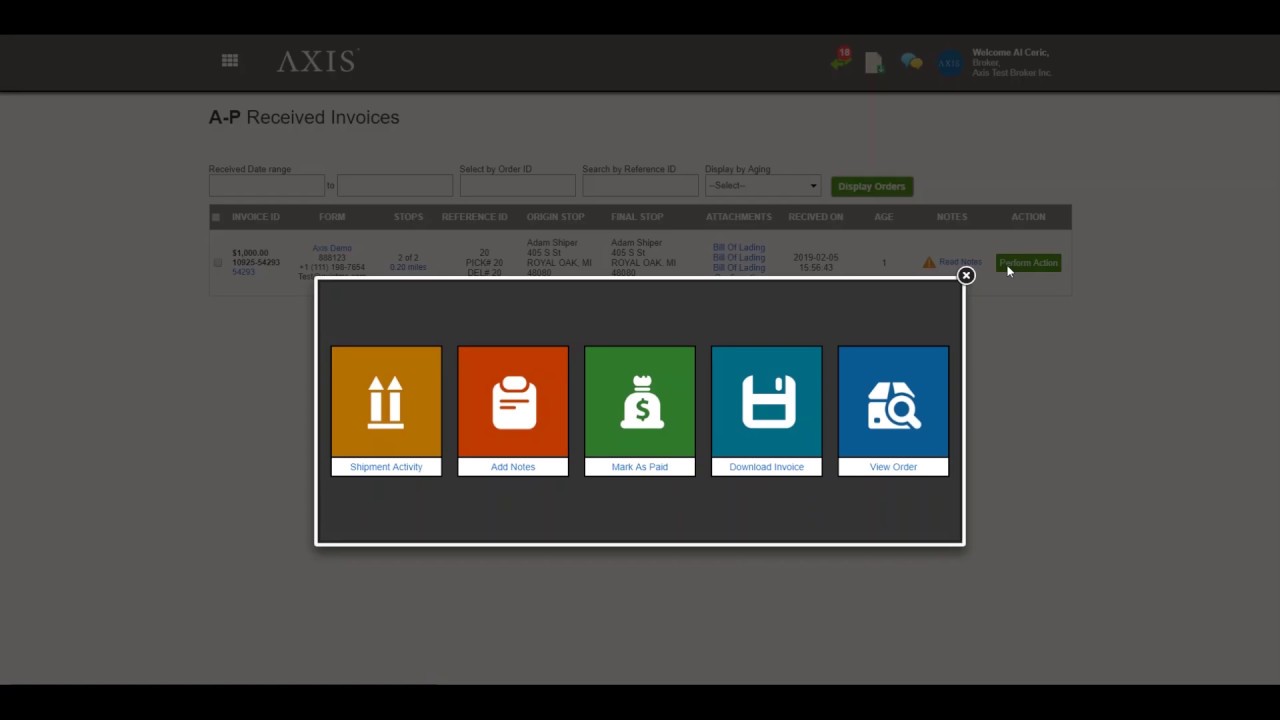Click the Received Date range start field
The height and width of the screenshot is (720, 1280).
(267, 186)
